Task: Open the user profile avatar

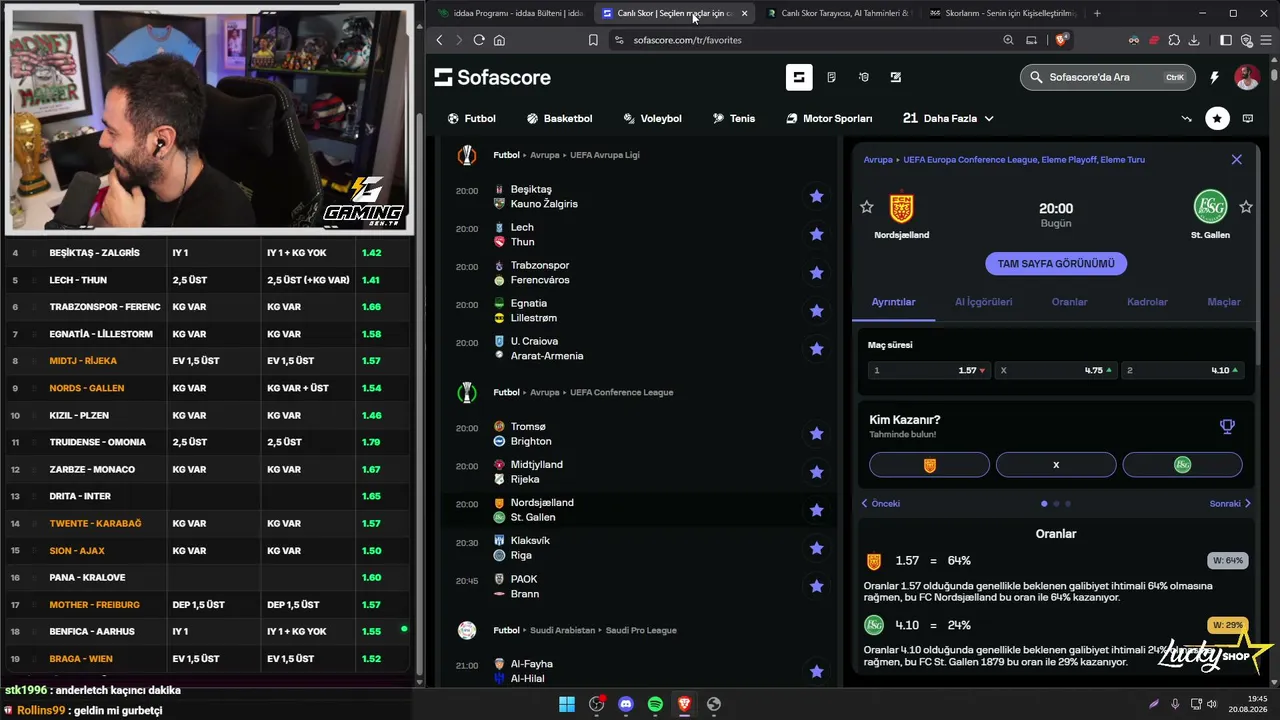Action: [x=1247, y=77]
